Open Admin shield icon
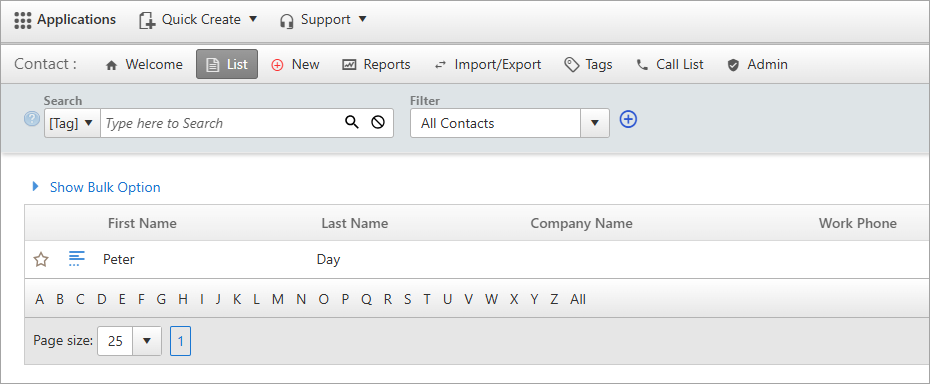The height and width of the screenshot is (384, 930). (x=733, y=65)
